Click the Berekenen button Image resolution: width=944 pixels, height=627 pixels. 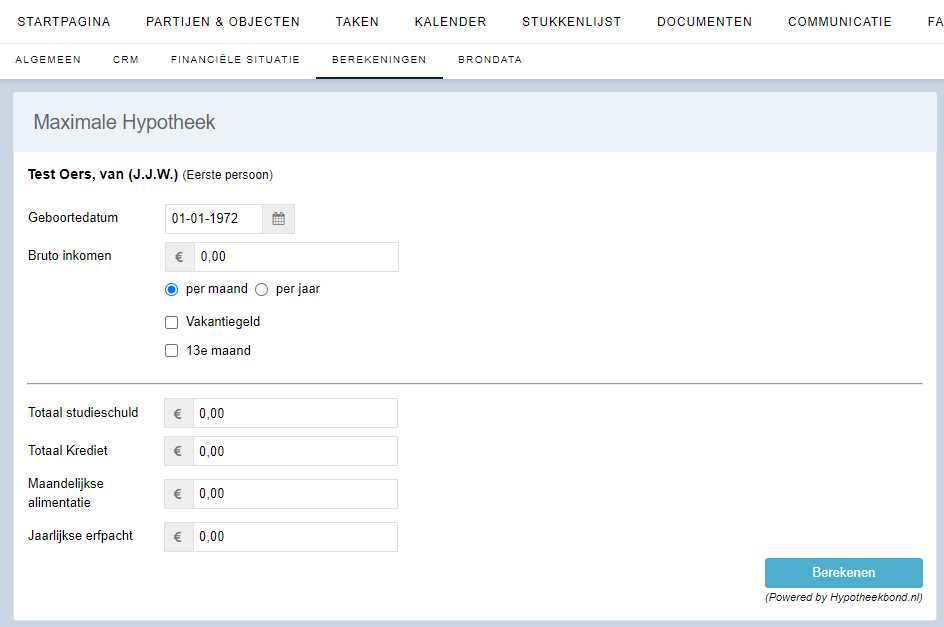[843, 573]
